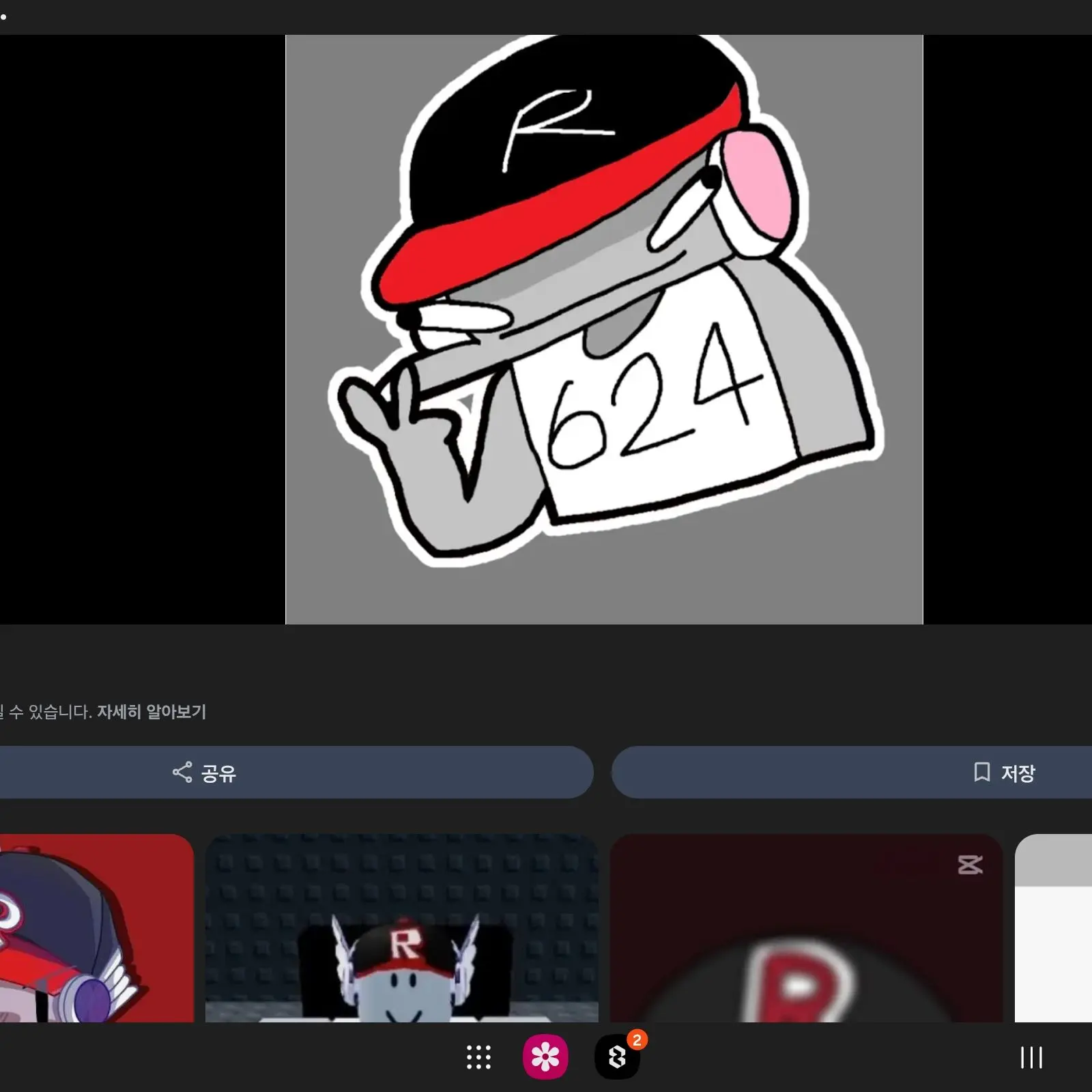Click the share icon beside 공유

pyautogui.click(x=182, y=772)
